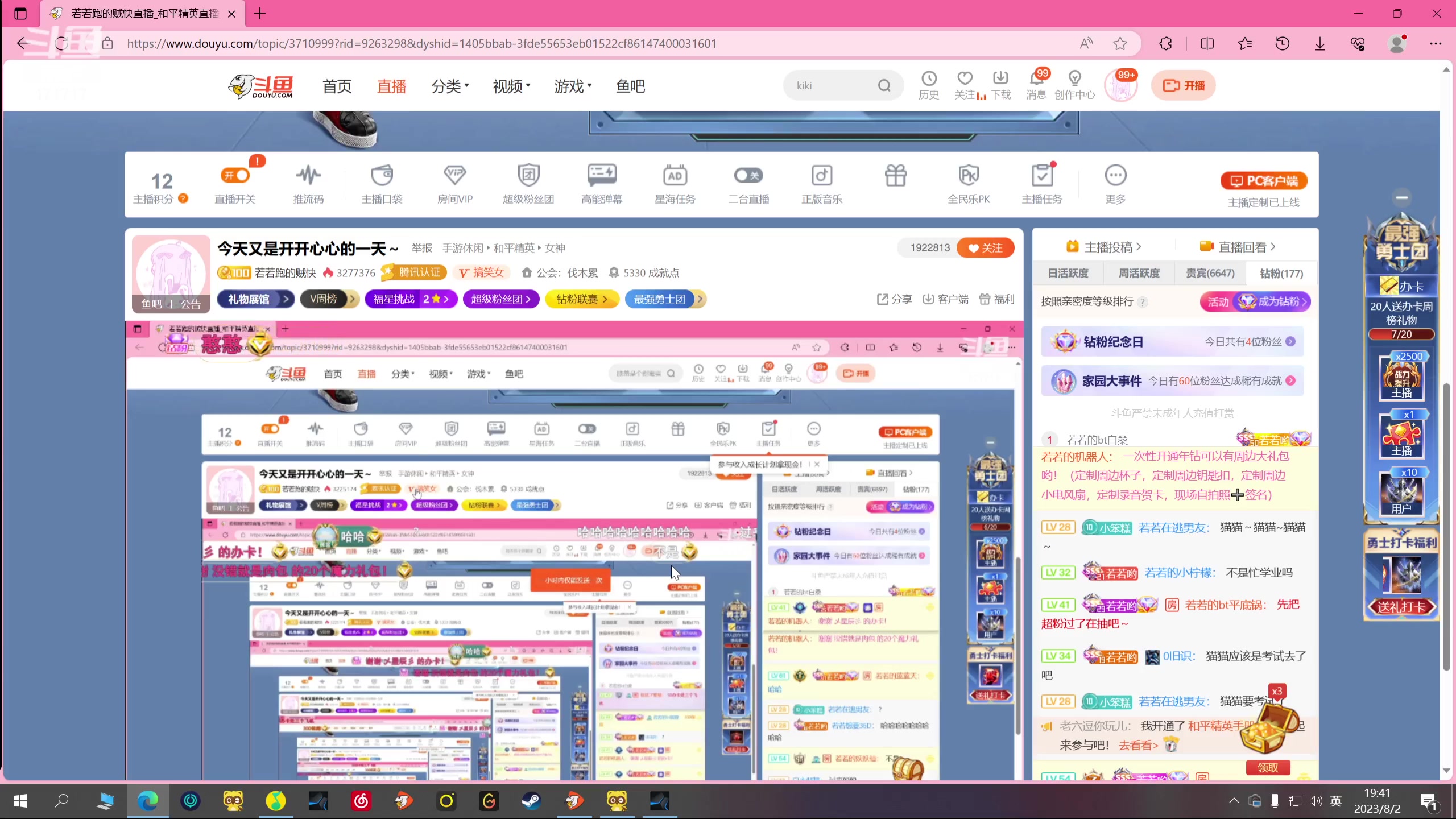The height and width of the screenshot is (819, 1456).
Task: Expand the 分类 dropdown
Action: click(x=450, y=86)
